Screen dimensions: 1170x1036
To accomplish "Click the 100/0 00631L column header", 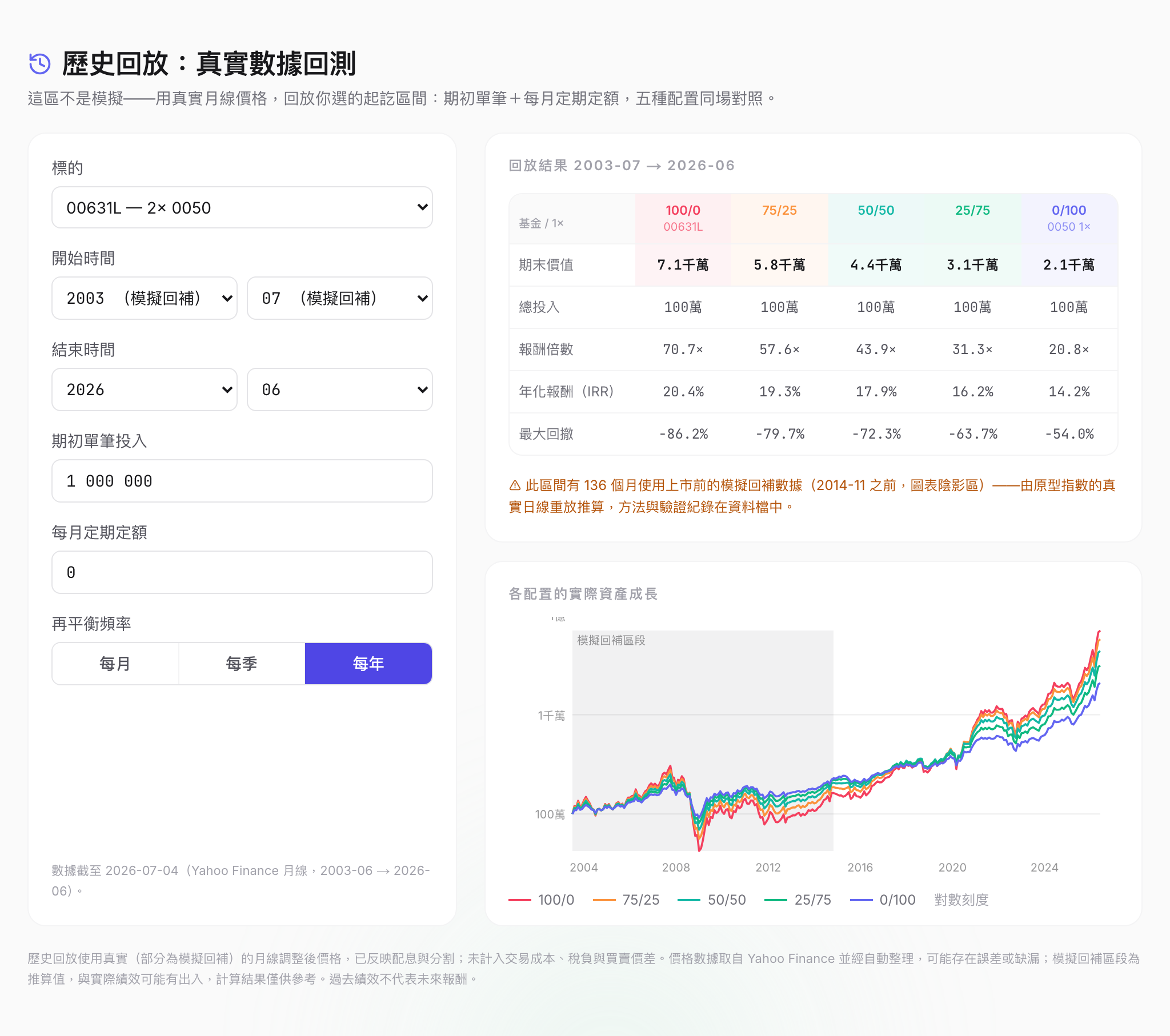I will tap(683, 219).
